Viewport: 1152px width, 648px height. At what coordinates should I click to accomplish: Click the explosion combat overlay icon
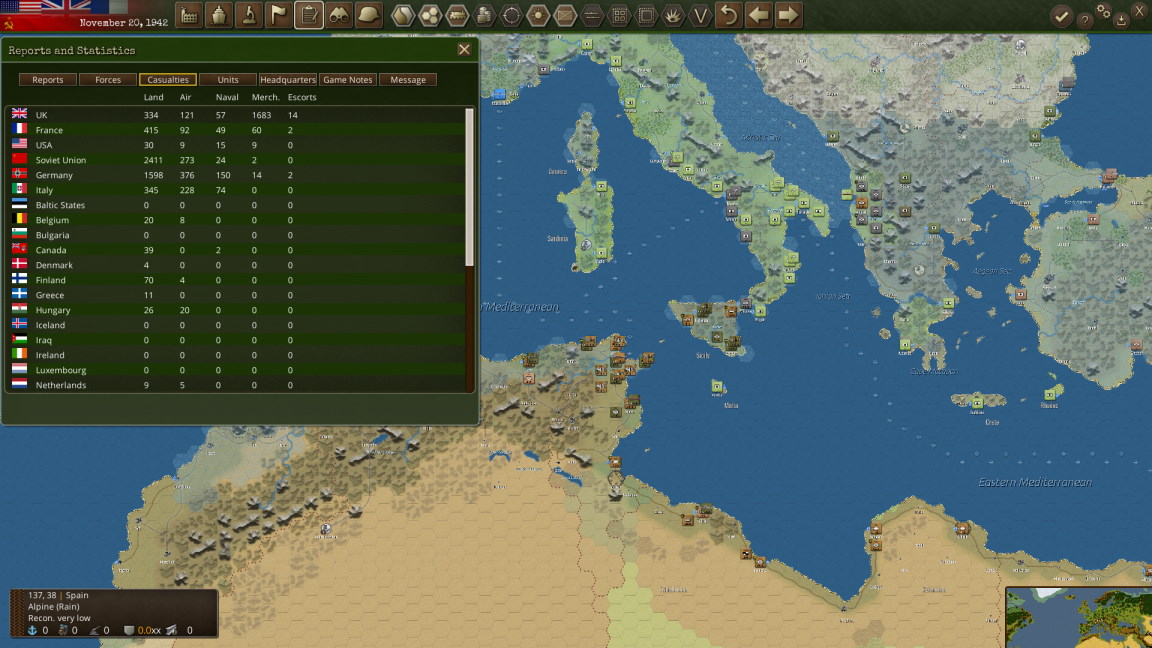[x=673, y=15]
